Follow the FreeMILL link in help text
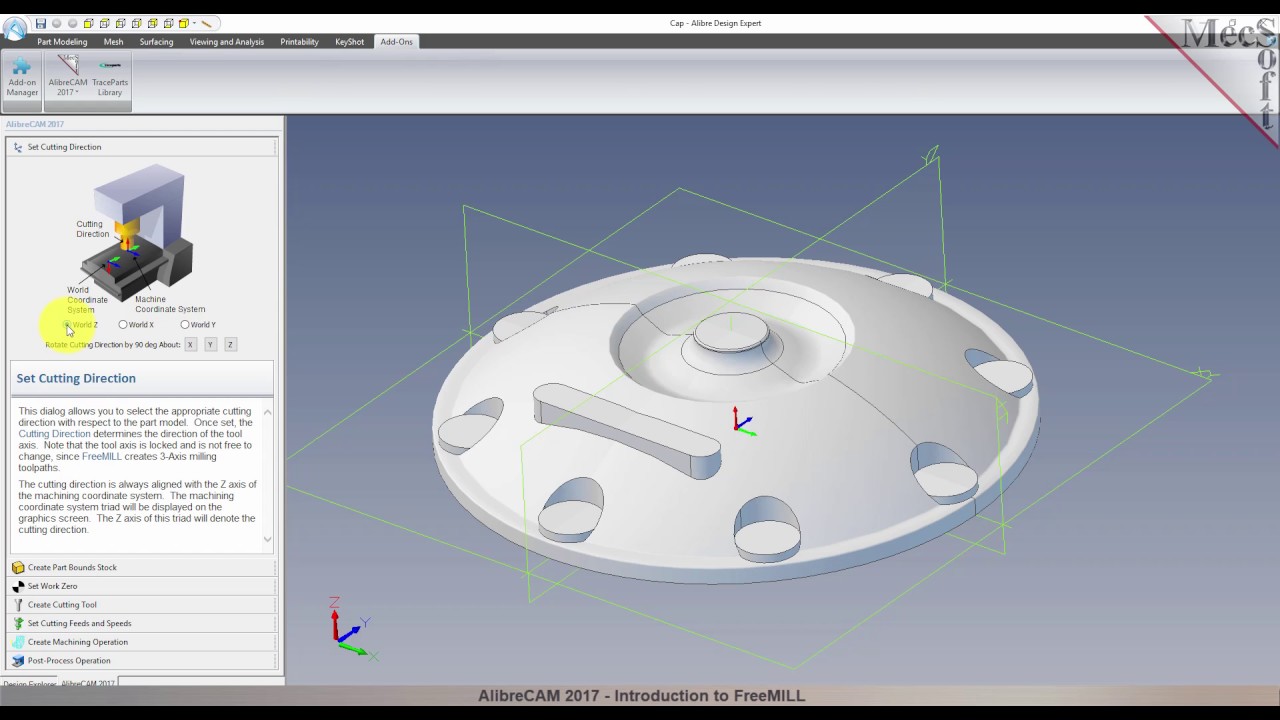The height and width of the screenshot is (720, 1280). coord(101,457)
